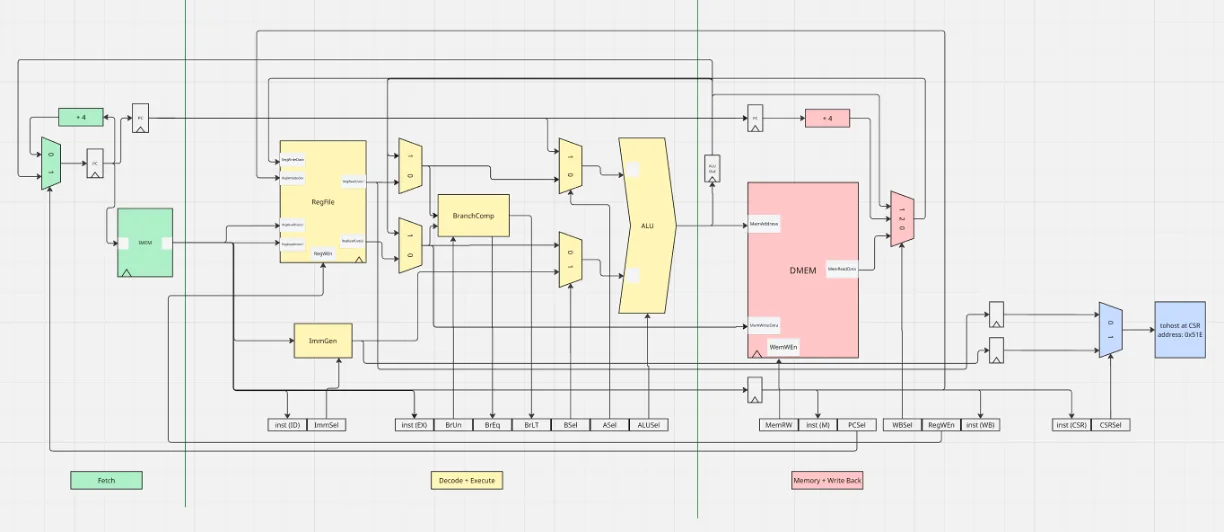Click the MemRW control signal cell

(779, 425)
